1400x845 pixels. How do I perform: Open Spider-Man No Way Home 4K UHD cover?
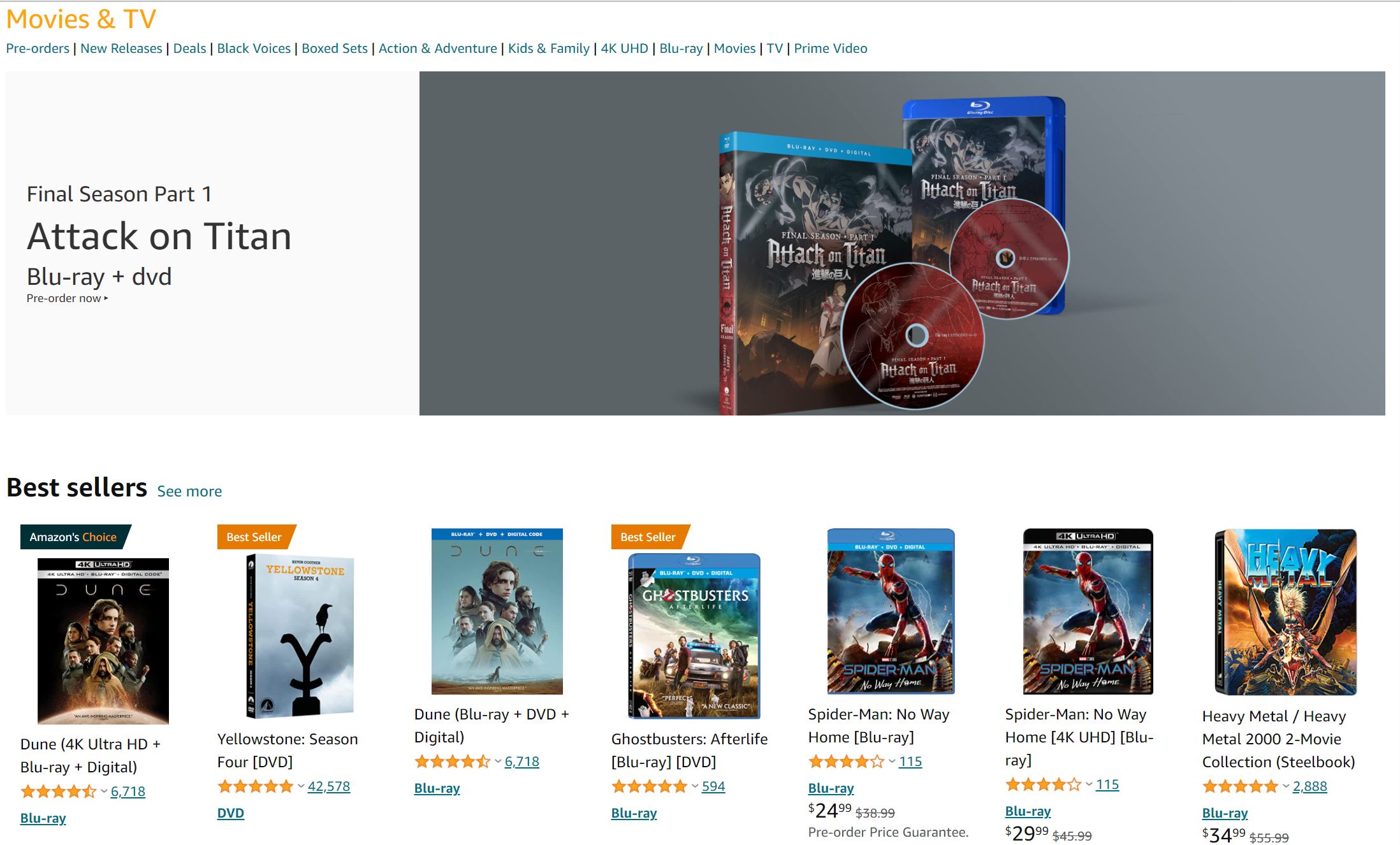point(1088,611)
